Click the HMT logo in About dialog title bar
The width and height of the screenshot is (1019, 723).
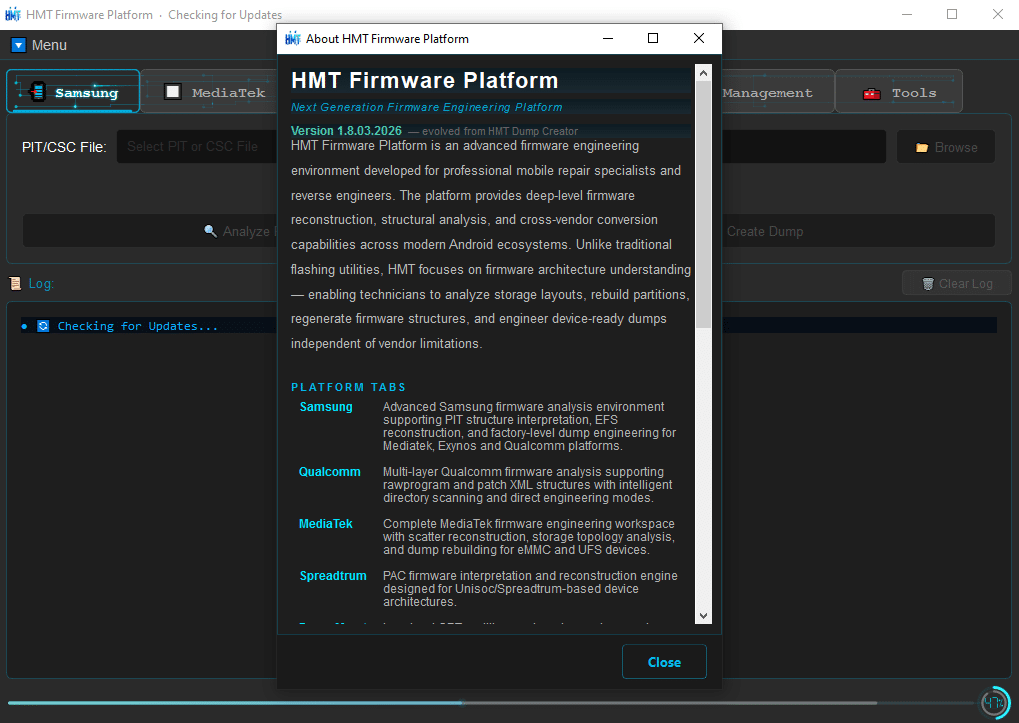(x=293, y=39)
